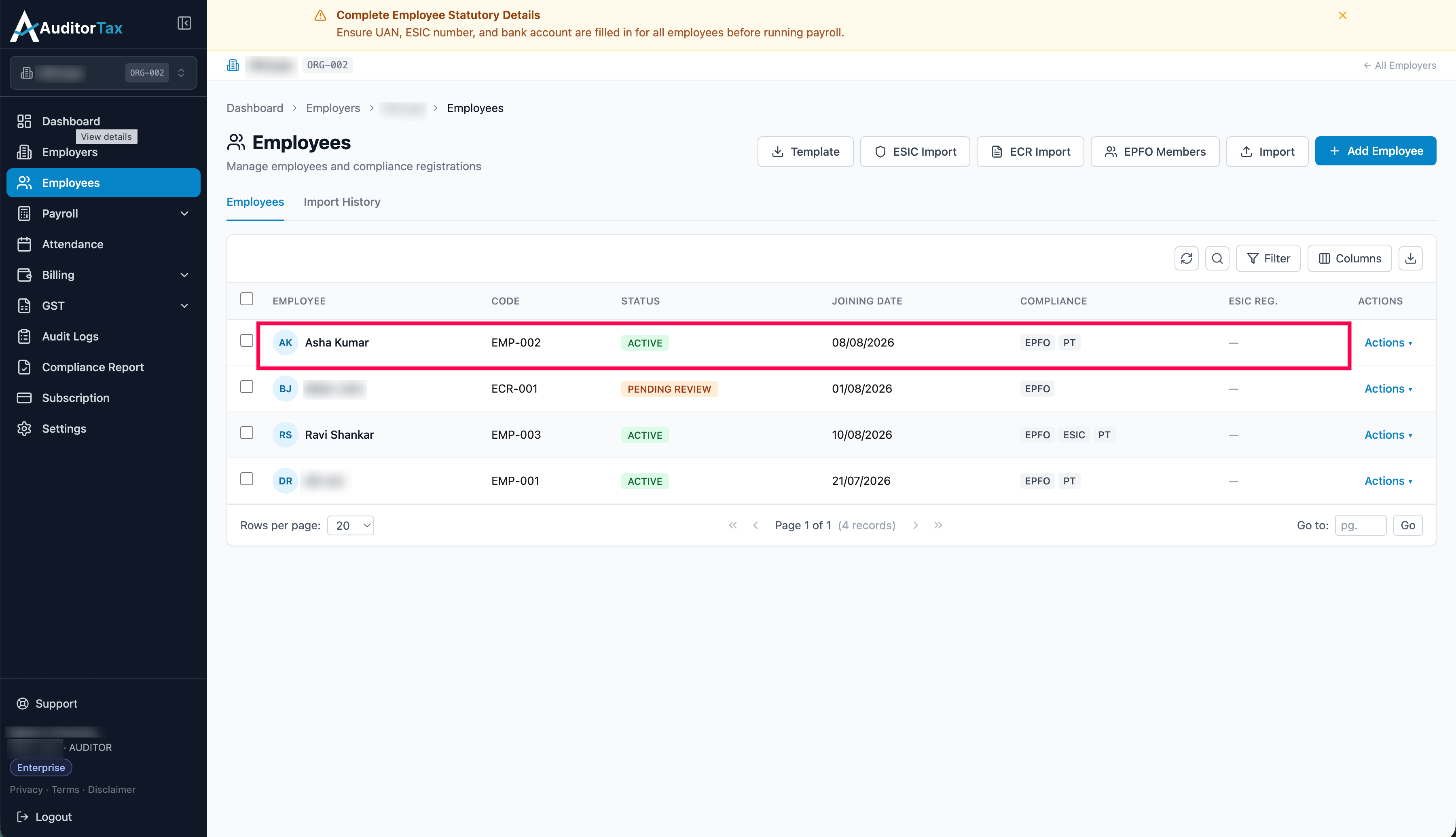This screenshot has width=1456, height=837.
Task: Click the Employees people icon in sidebar
Action: tap(24, 183)
